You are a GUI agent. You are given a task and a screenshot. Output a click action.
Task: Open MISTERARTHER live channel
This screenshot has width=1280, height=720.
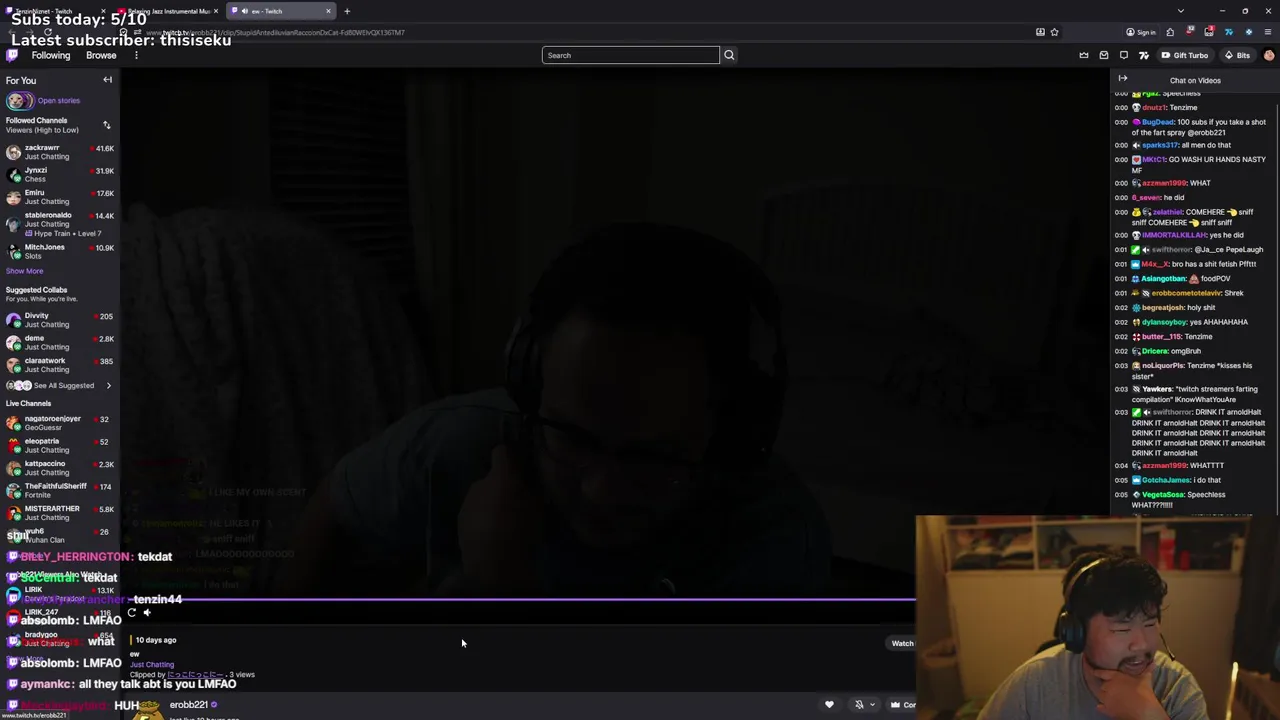(x=60, y=513)
